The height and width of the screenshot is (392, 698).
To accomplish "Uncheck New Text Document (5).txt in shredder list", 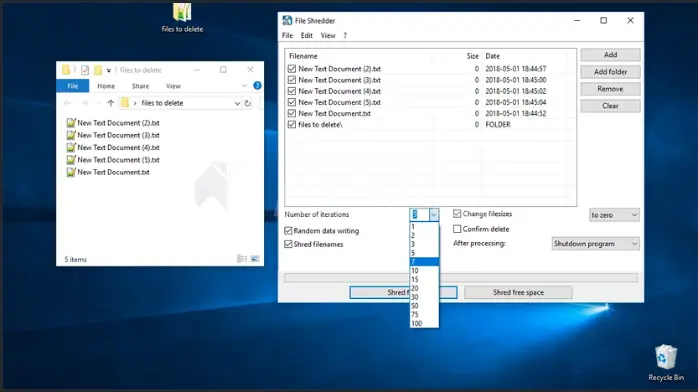I will pyautogui.click(x=292, y=102).
